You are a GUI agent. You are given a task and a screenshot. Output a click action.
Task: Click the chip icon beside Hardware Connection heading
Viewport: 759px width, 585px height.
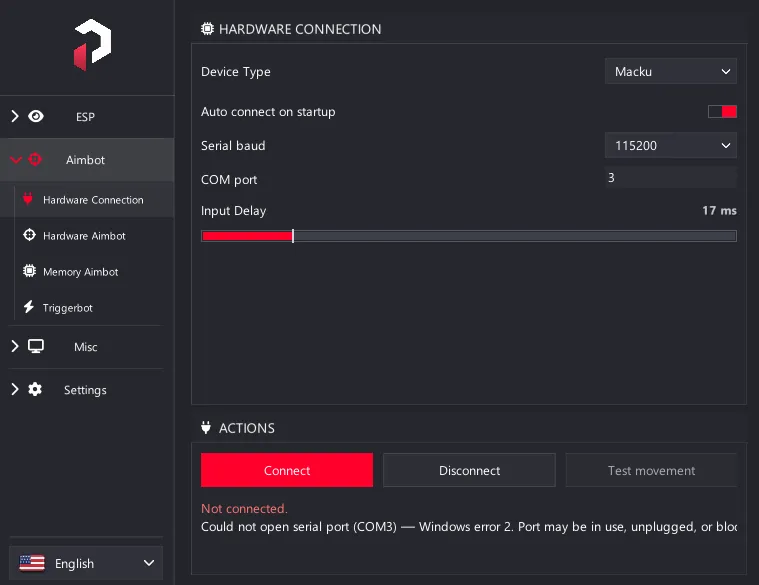coord(207,29)
